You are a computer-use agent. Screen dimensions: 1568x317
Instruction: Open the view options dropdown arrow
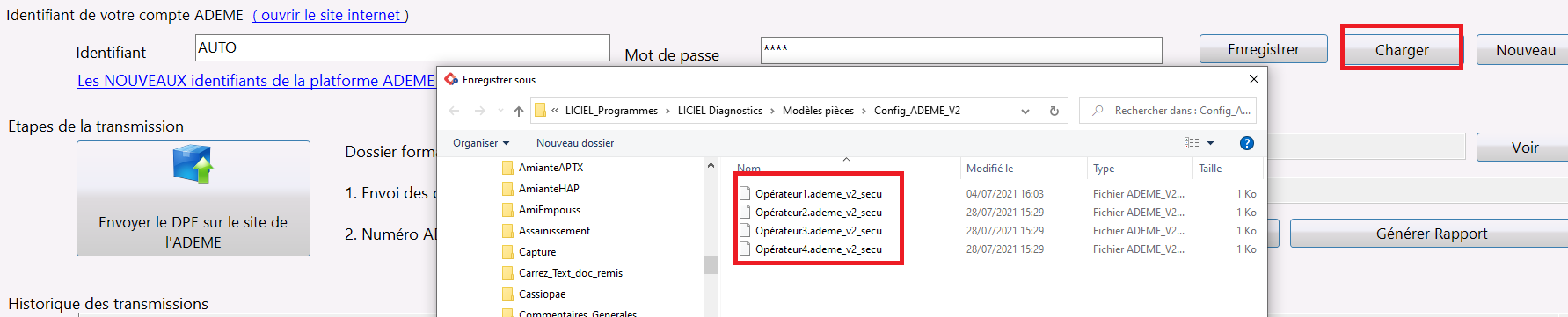(x=1211, y=143)
